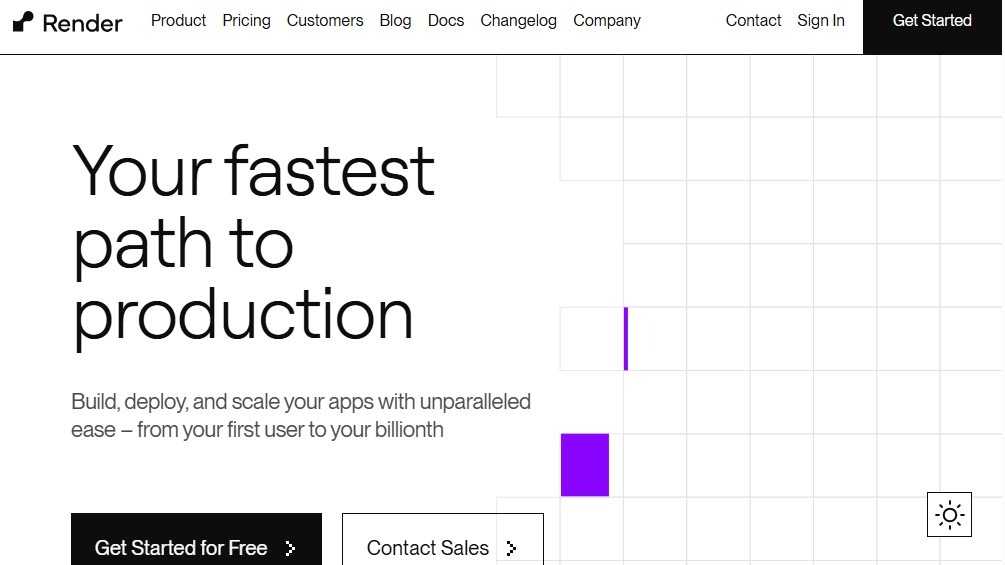
Task: Toggle the sun light/dark theme button
Action: click(x=949, y=515)
